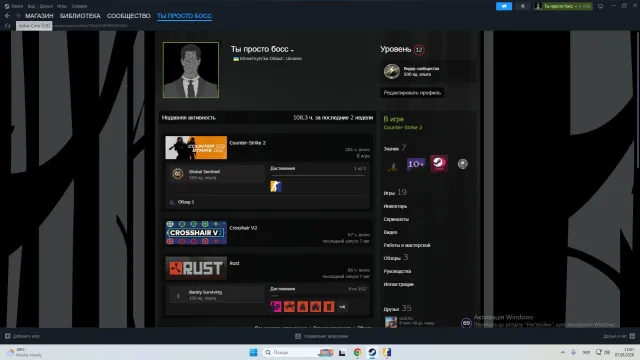The height and width of the screenshot is (360, 640).
Task: Click the gray round coin badge
Action: 462,164
